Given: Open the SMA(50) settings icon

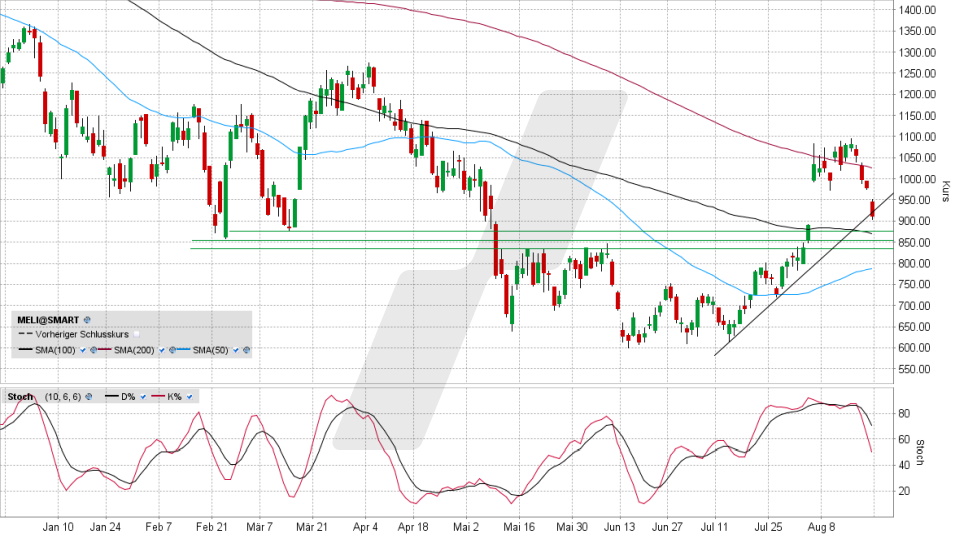Looking at the screenshot, I should (247, 350).
